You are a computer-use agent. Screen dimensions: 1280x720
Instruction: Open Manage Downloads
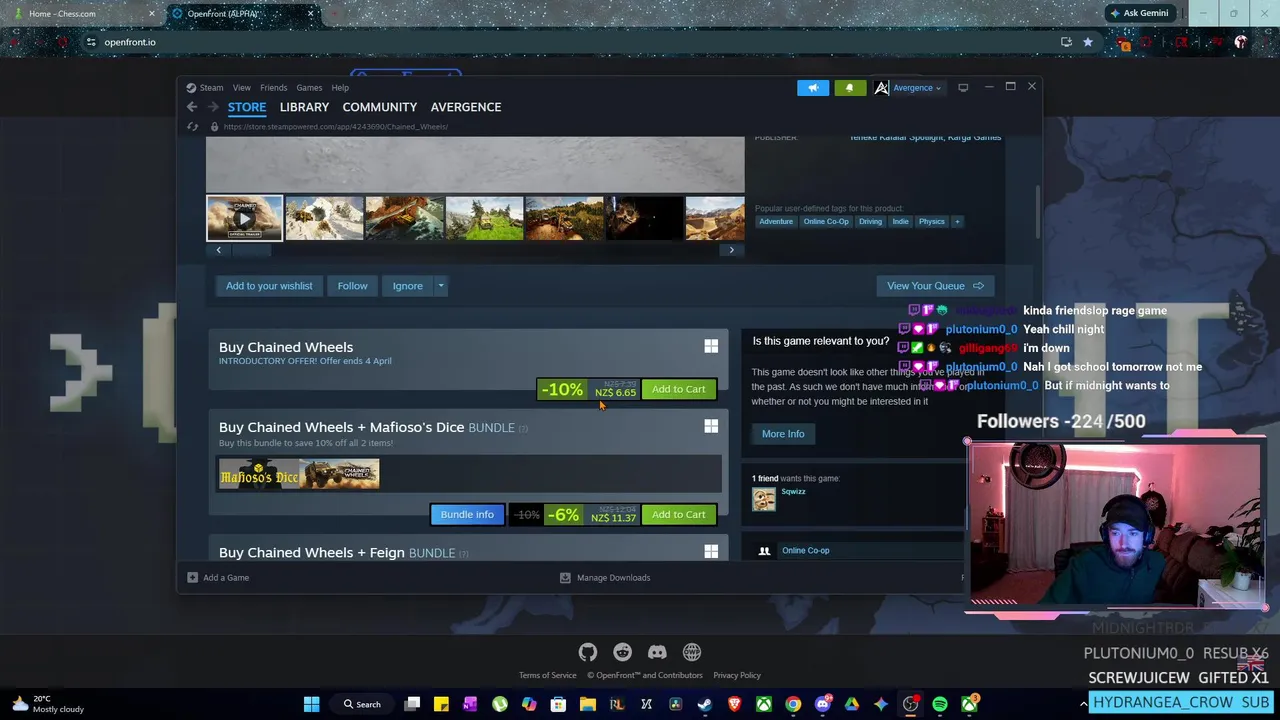click(605, 578)
